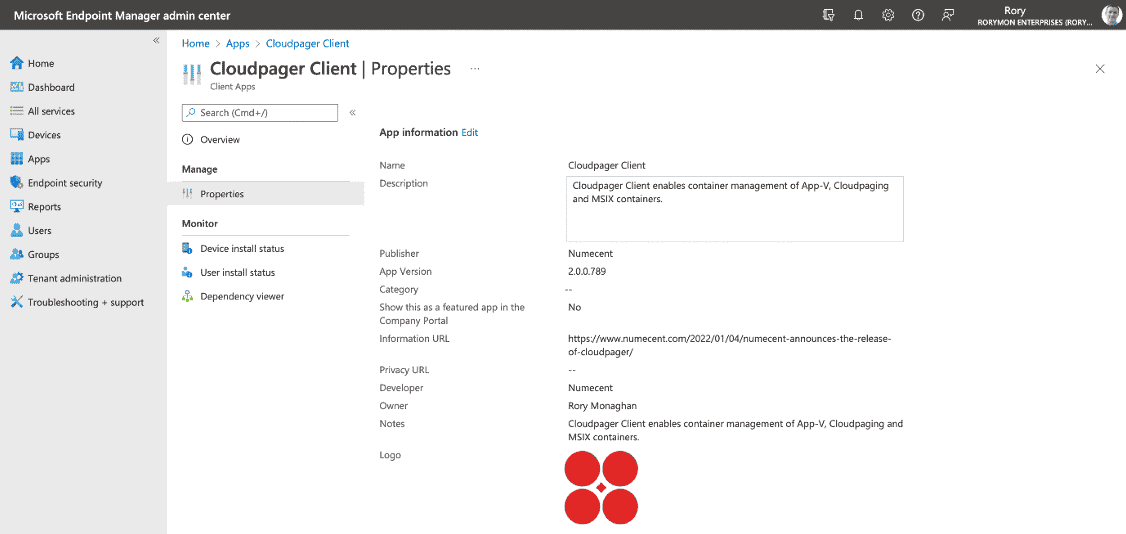Viewport: 1126px width, 534px height.
Task: Open Rory's account avatar
Action: (1112, 15)
